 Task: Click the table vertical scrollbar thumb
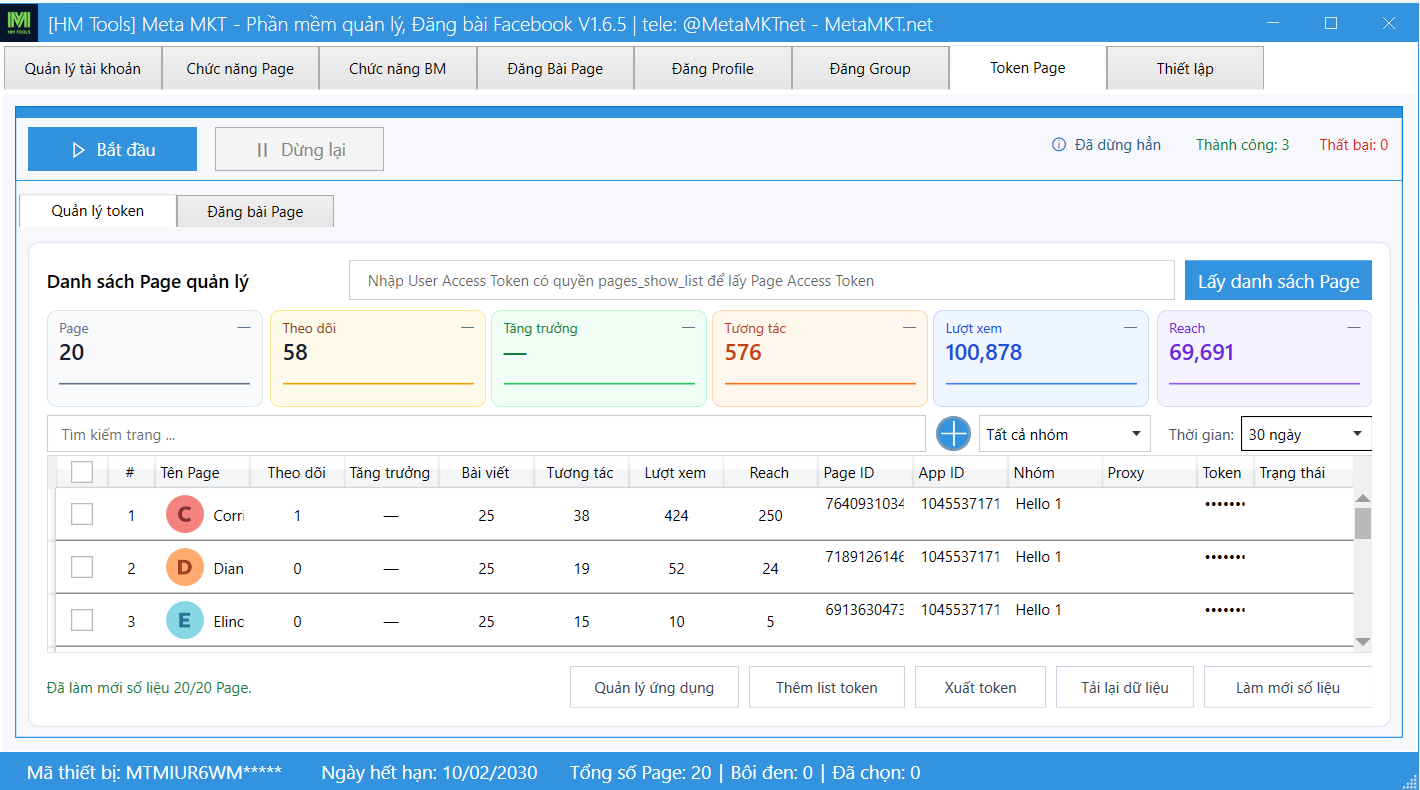[x=1362, y=523]
